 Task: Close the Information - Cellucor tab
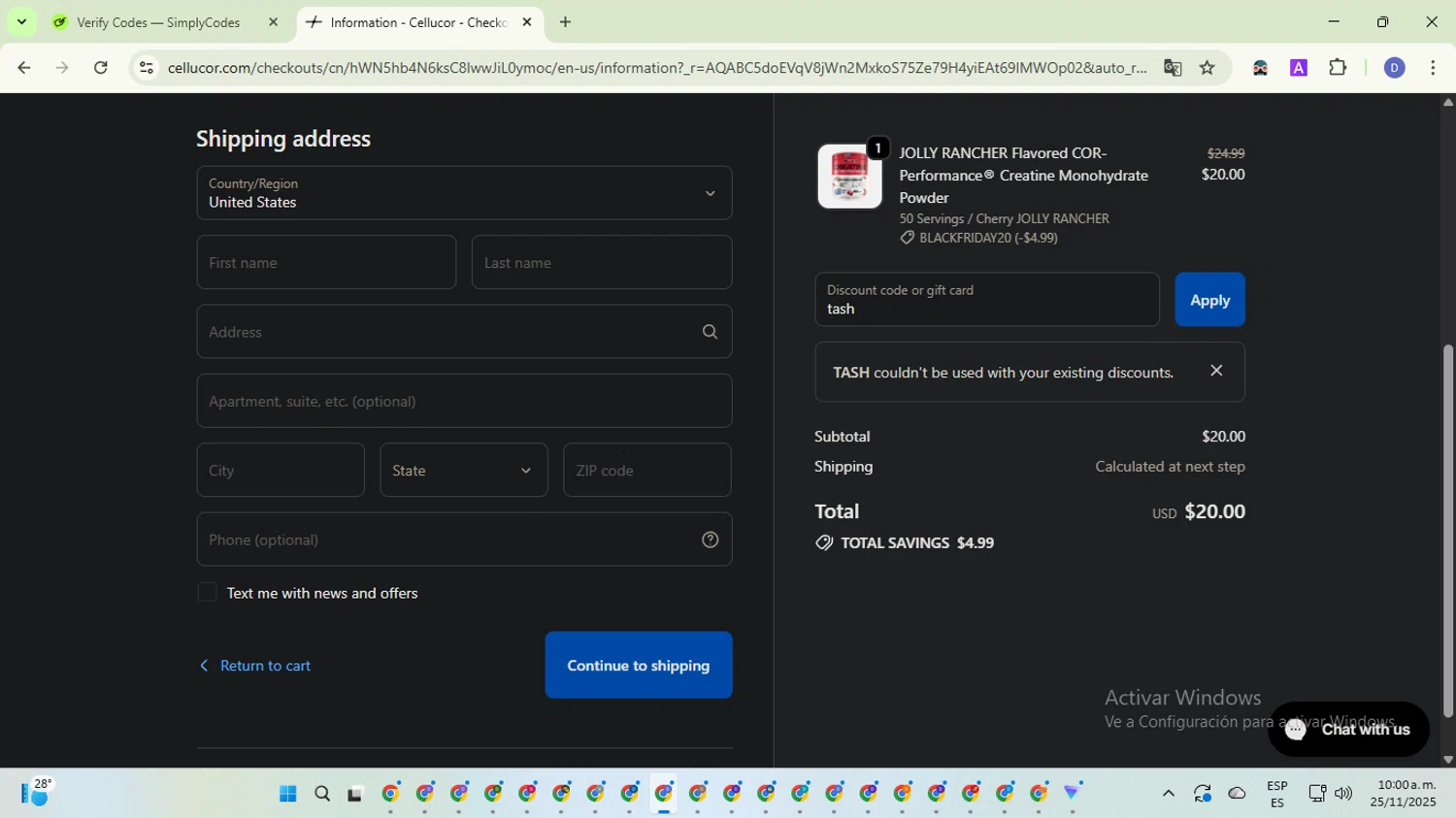527,21
